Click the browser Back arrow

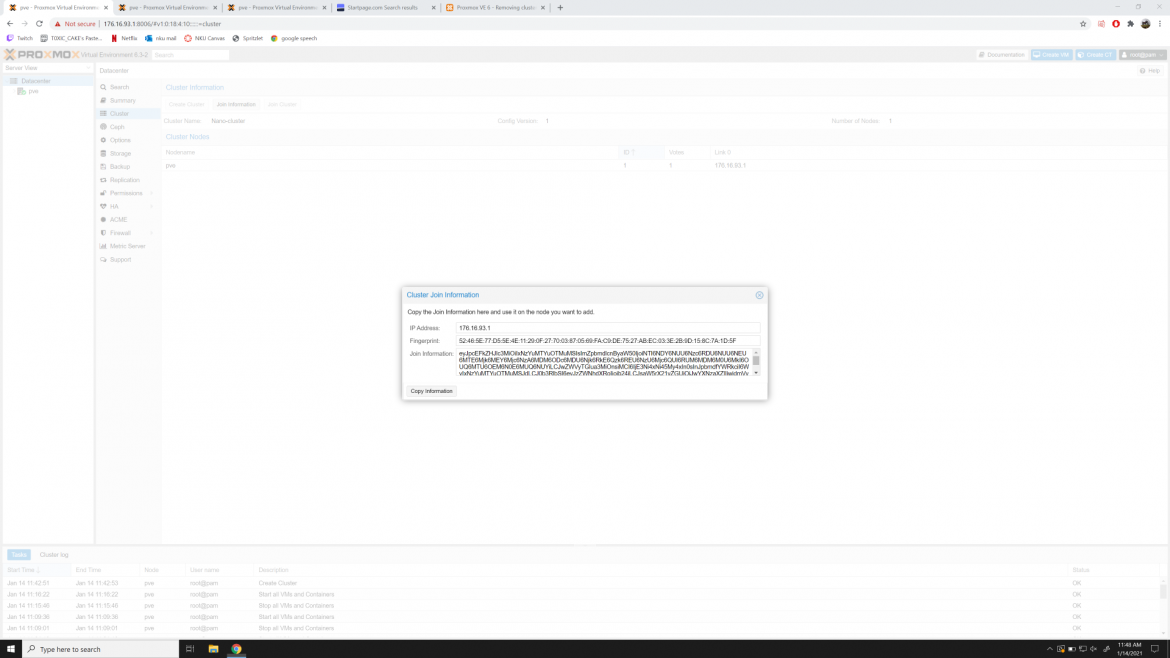tap(10, 24)
